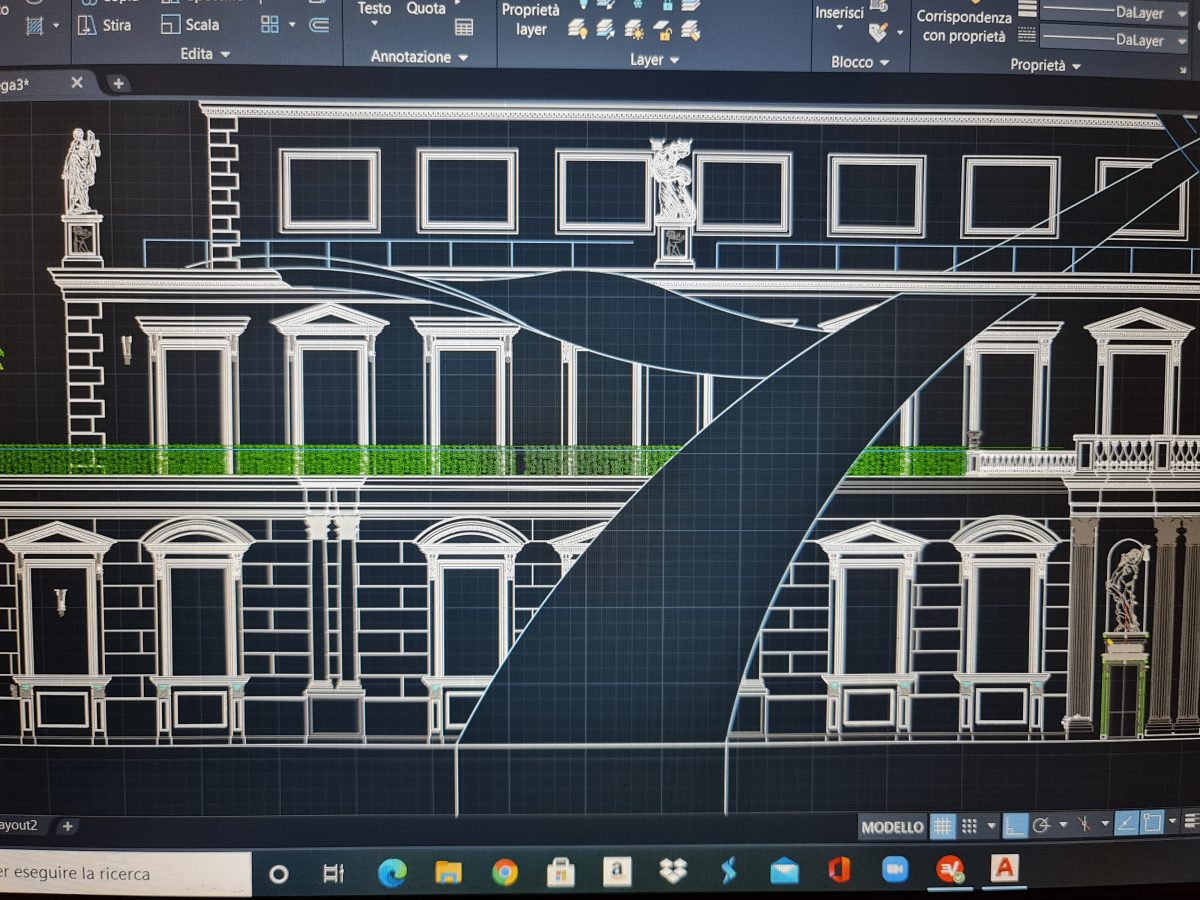This screenshot has width=1200, height=900.
Task: Expand the Blocco panel
Action: [x=860, y=62]
